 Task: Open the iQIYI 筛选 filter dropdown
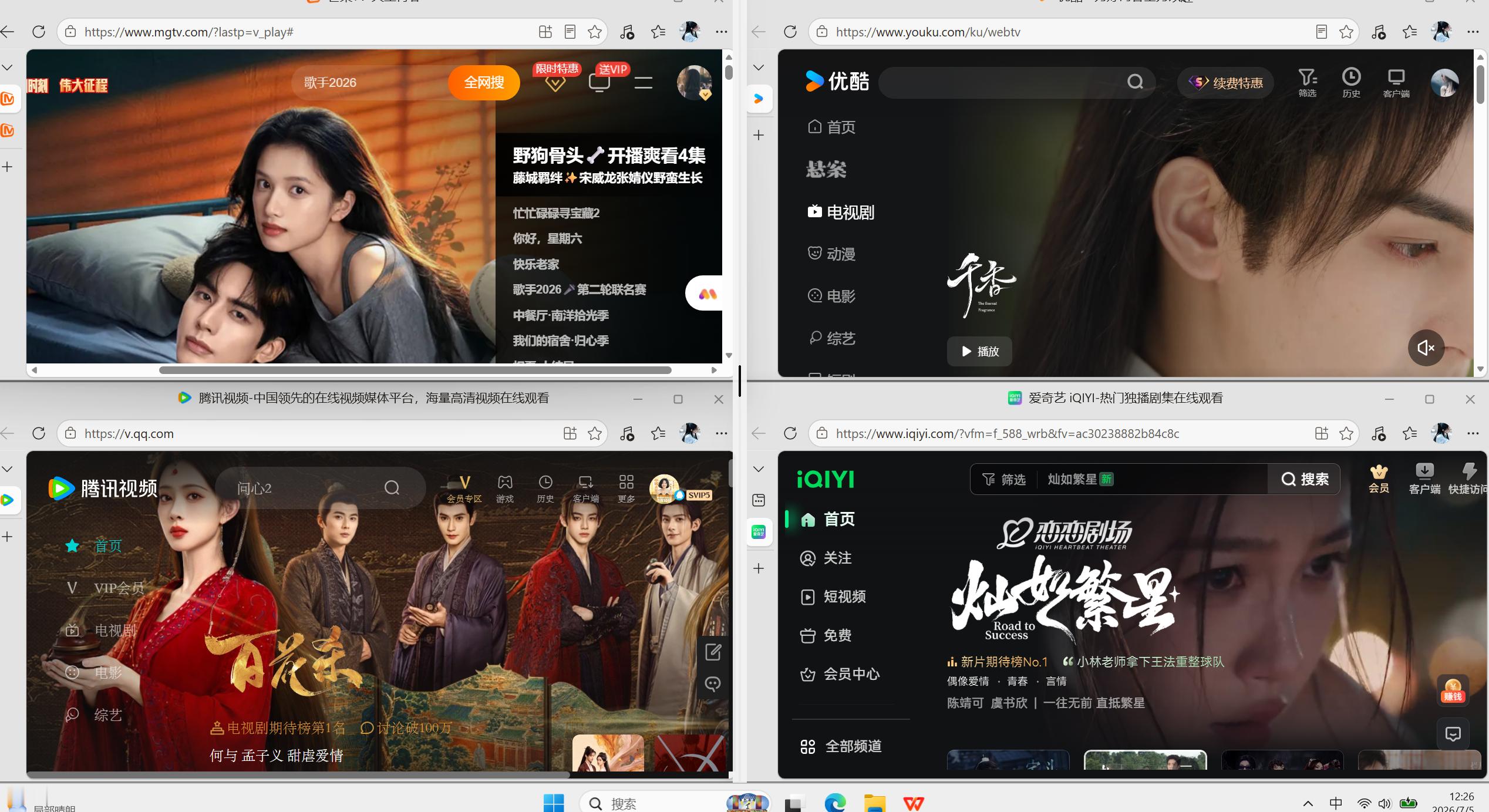tap(1004, 479)
